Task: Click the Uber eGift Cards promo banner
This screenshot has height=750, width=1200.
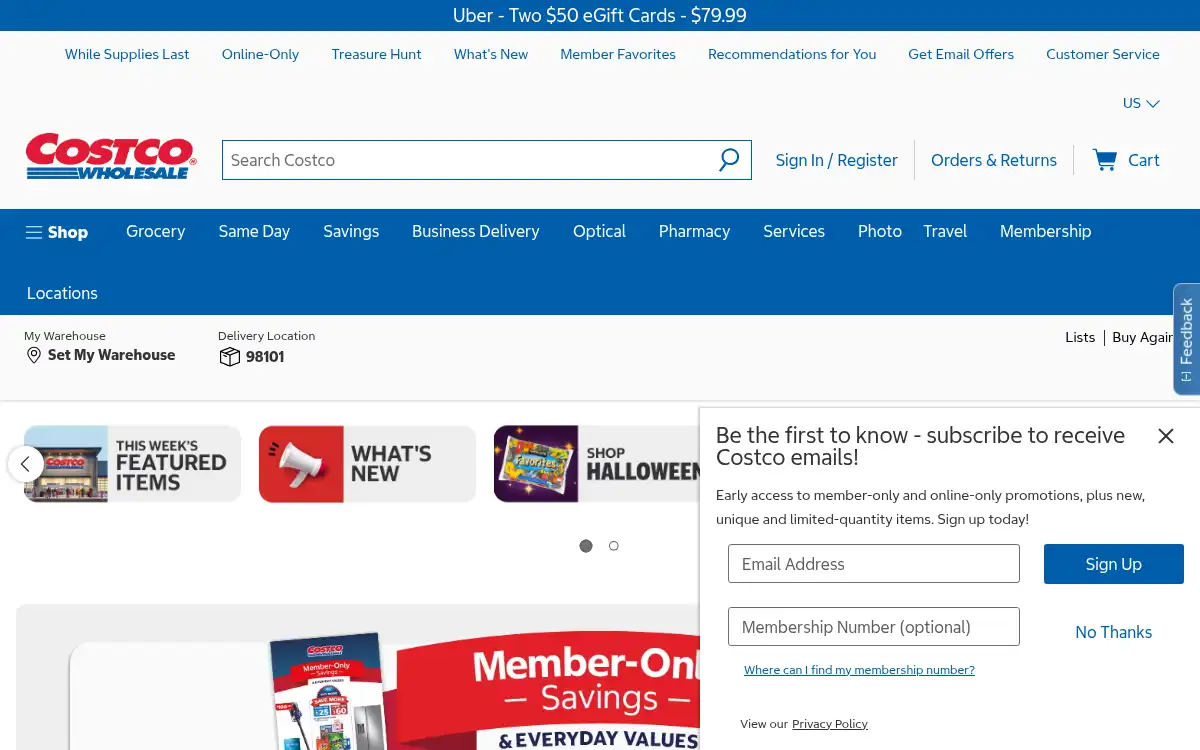Action: tap(600, 15)
